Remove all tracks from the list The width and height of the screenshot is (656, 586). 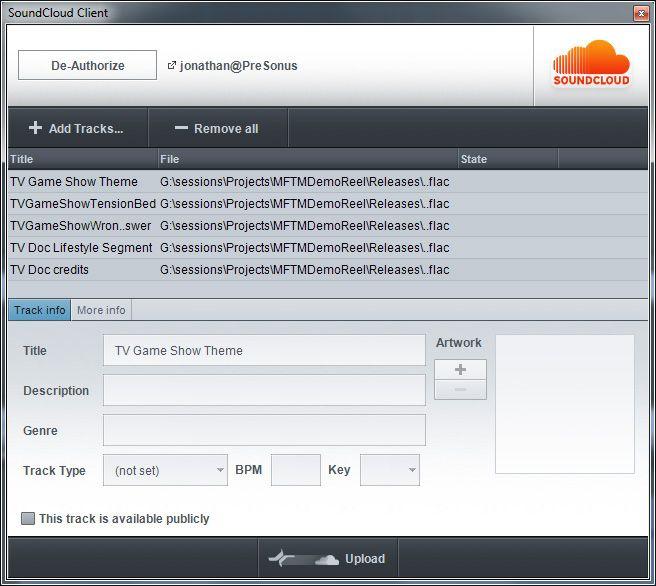point(218,128)
